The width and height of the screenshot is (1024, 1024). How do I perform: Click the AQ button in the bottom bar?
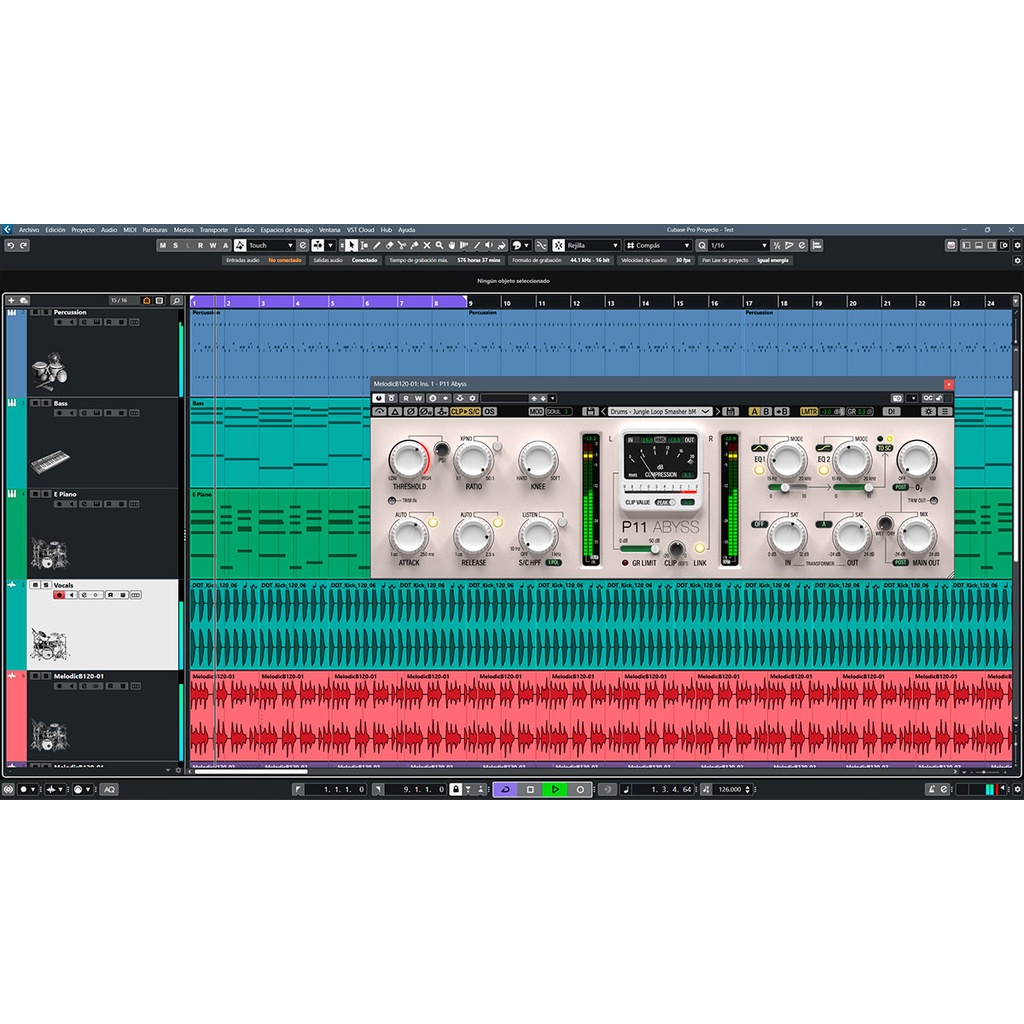109,789
